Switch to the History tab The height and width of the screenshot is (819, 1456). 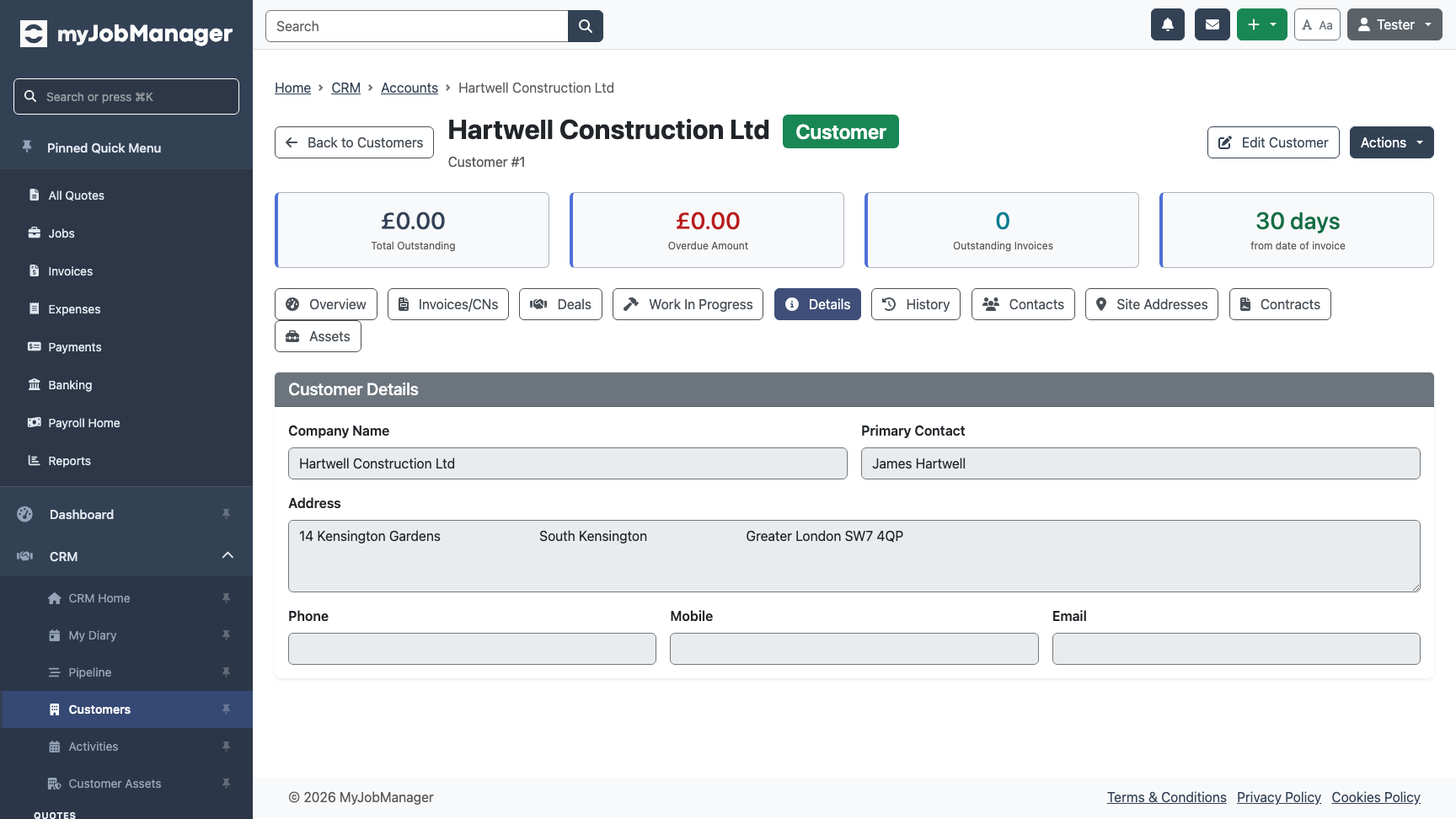(x=916, y=304)
